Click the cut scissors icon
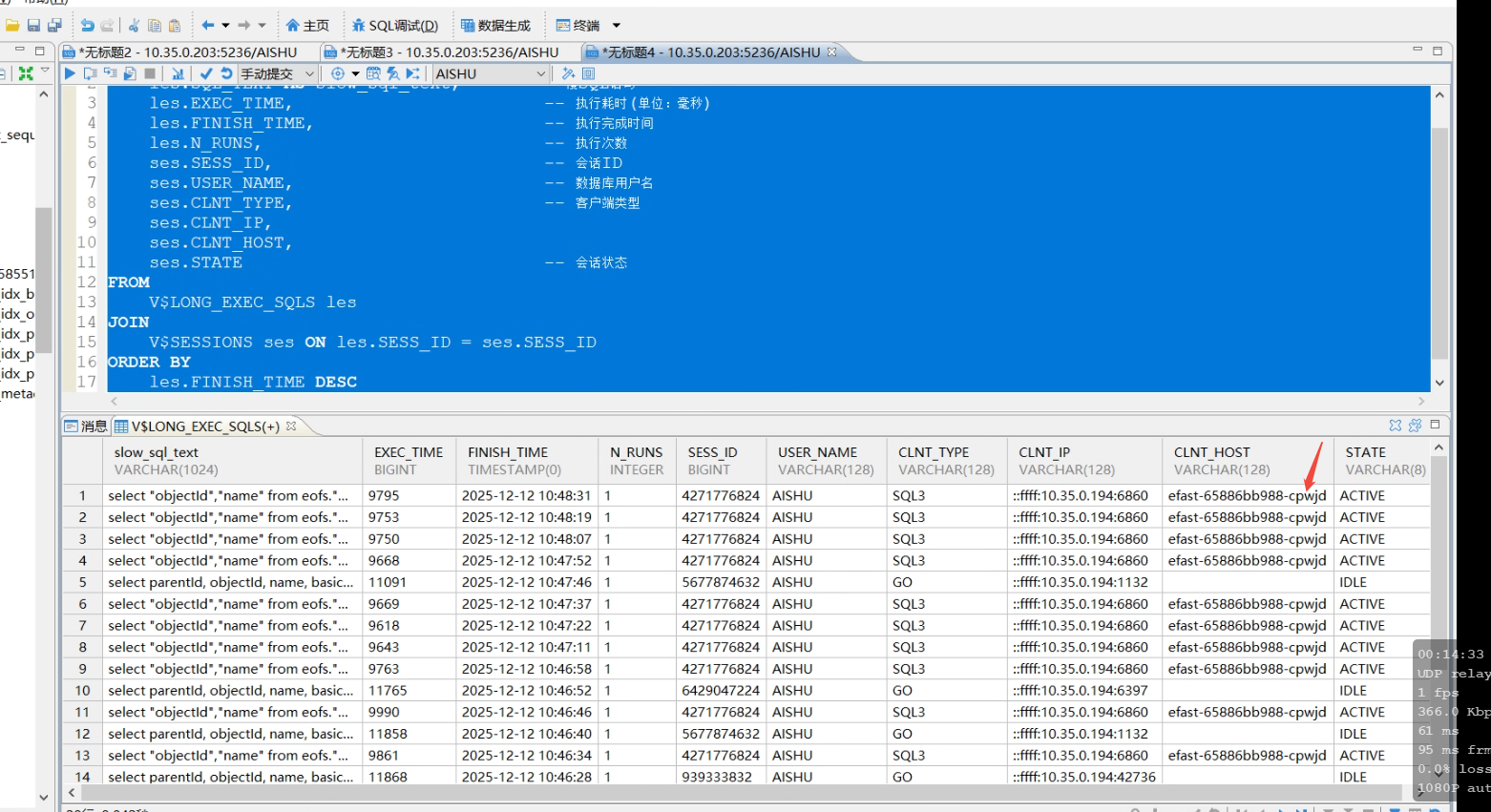This screenshot has width=1491, height=812. point(134,26)
